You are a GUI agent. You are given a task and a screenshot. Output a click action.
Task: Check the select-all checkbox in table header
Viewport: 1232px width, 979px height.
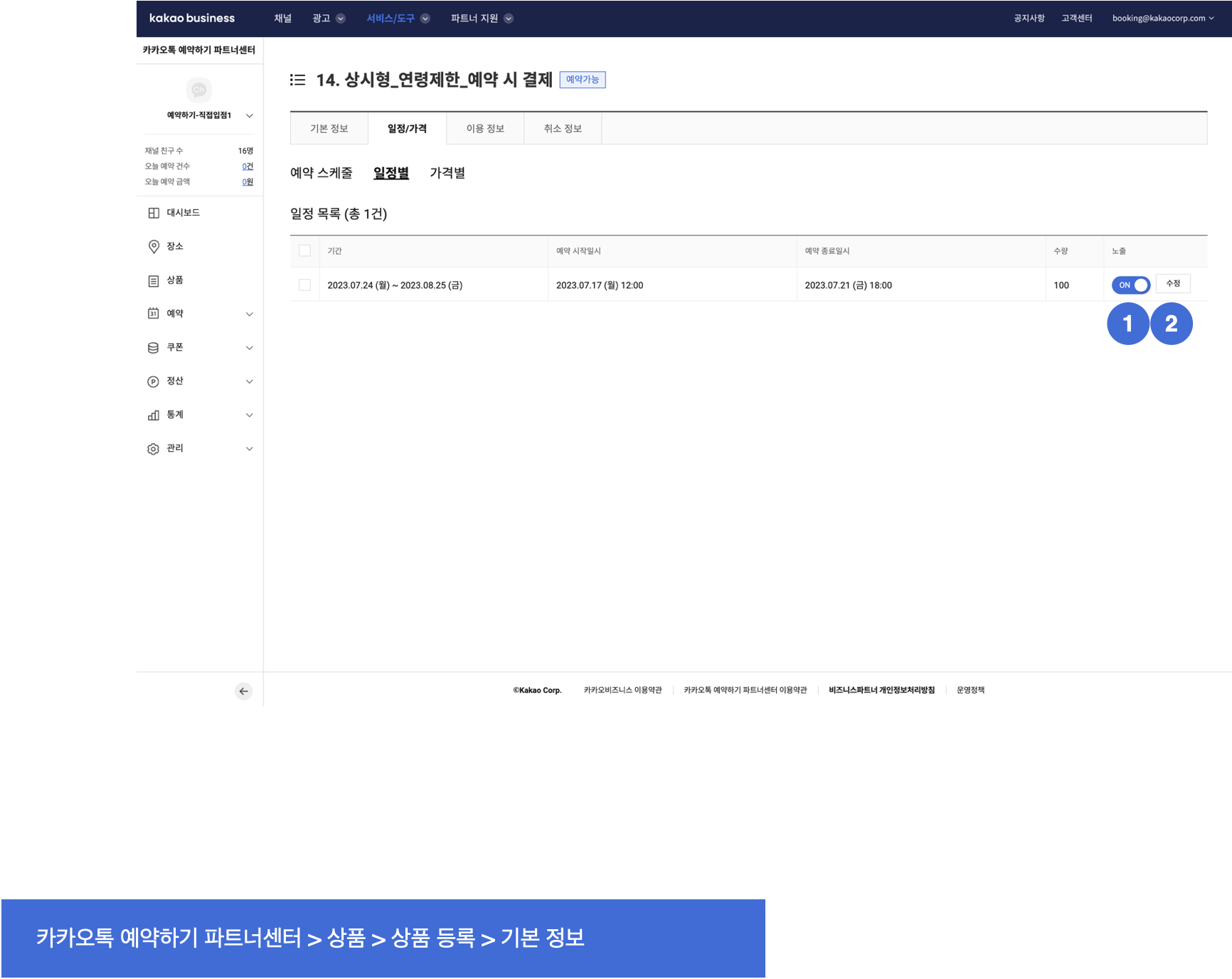point(304,250)
